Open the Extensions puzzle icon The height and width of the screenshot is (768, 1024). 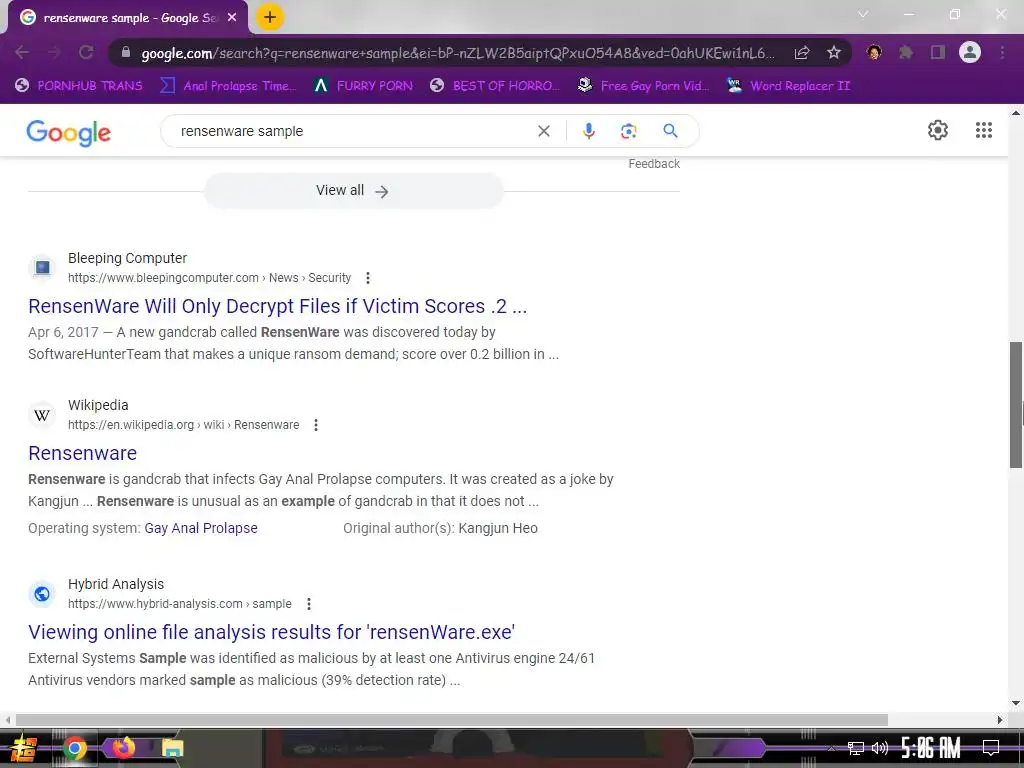tap(905, 52)
